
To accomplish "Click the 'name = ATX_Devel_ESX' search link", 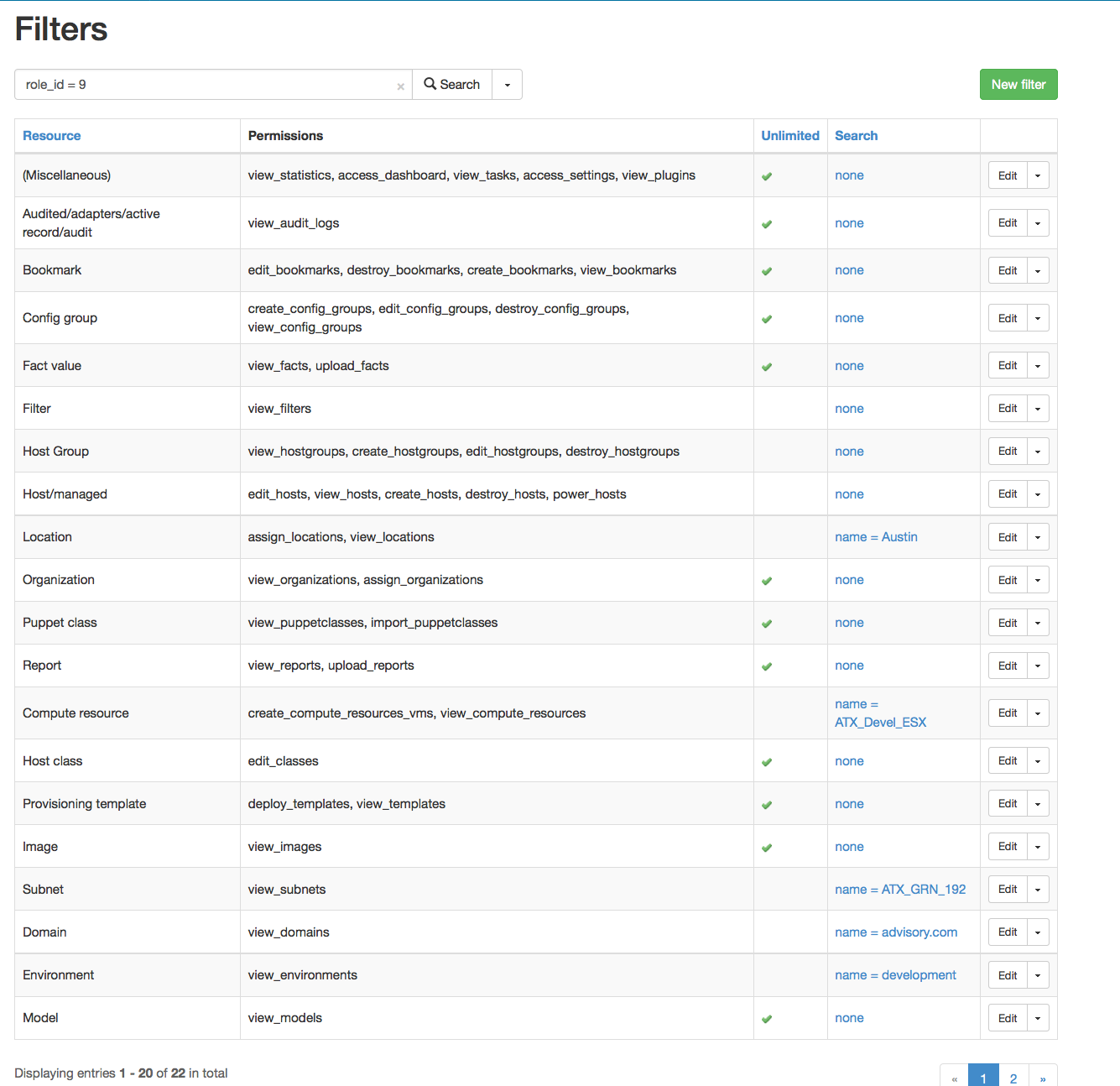I will click(x=880, y=713).
